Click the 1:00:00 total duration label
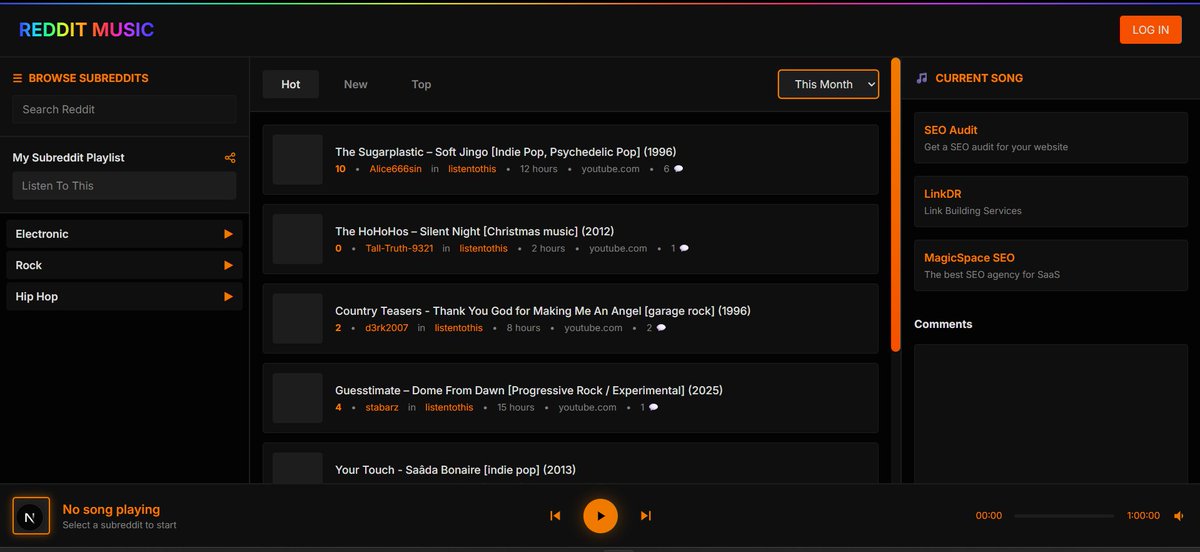1200x552 pixels. pyautogui.click(x=1143, y=516)
